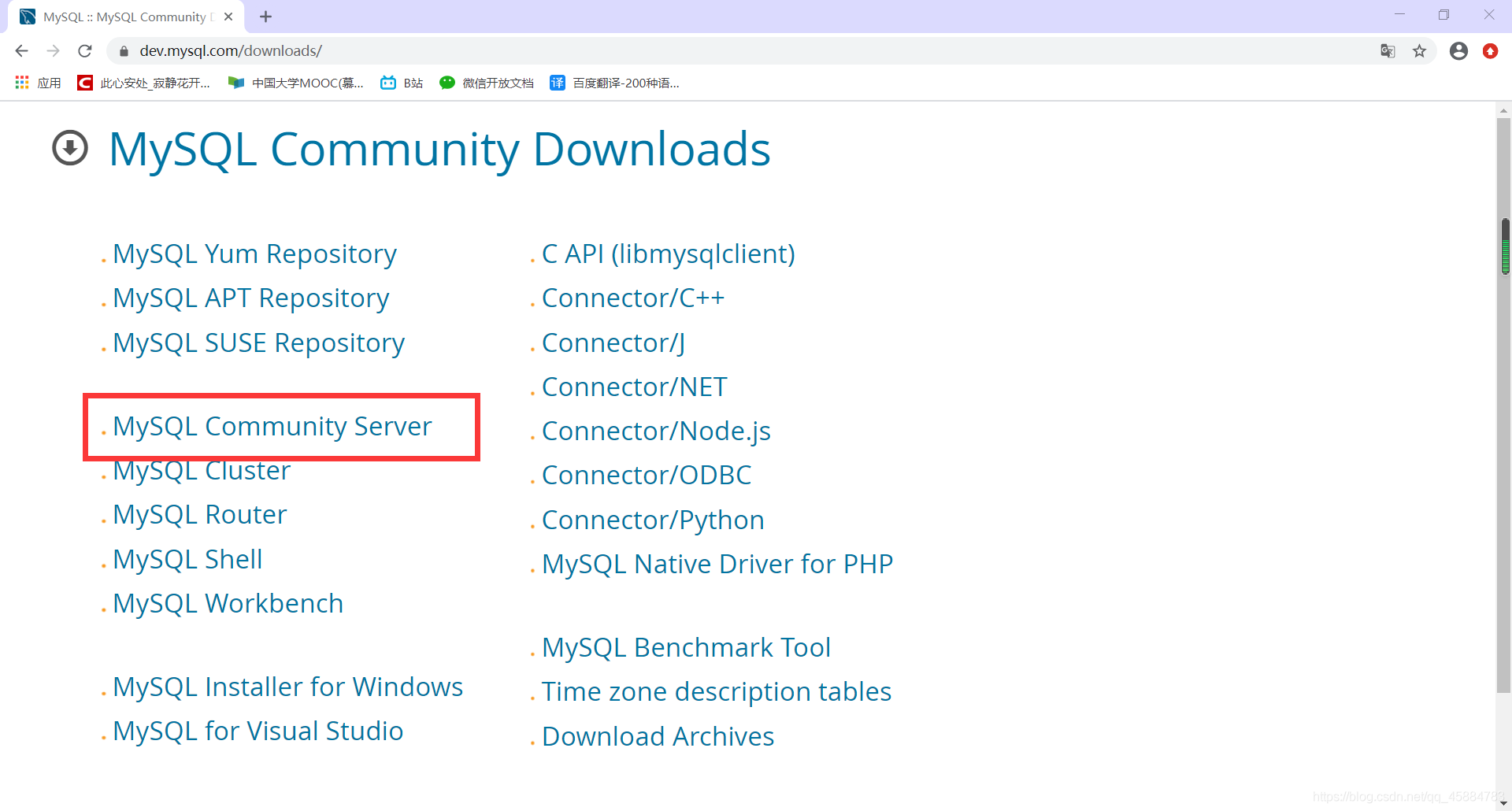Image resolution: width=1512 pixels, height=811 pixels.
Task: Click the browser forward arrow
Action: click(53, 51)
